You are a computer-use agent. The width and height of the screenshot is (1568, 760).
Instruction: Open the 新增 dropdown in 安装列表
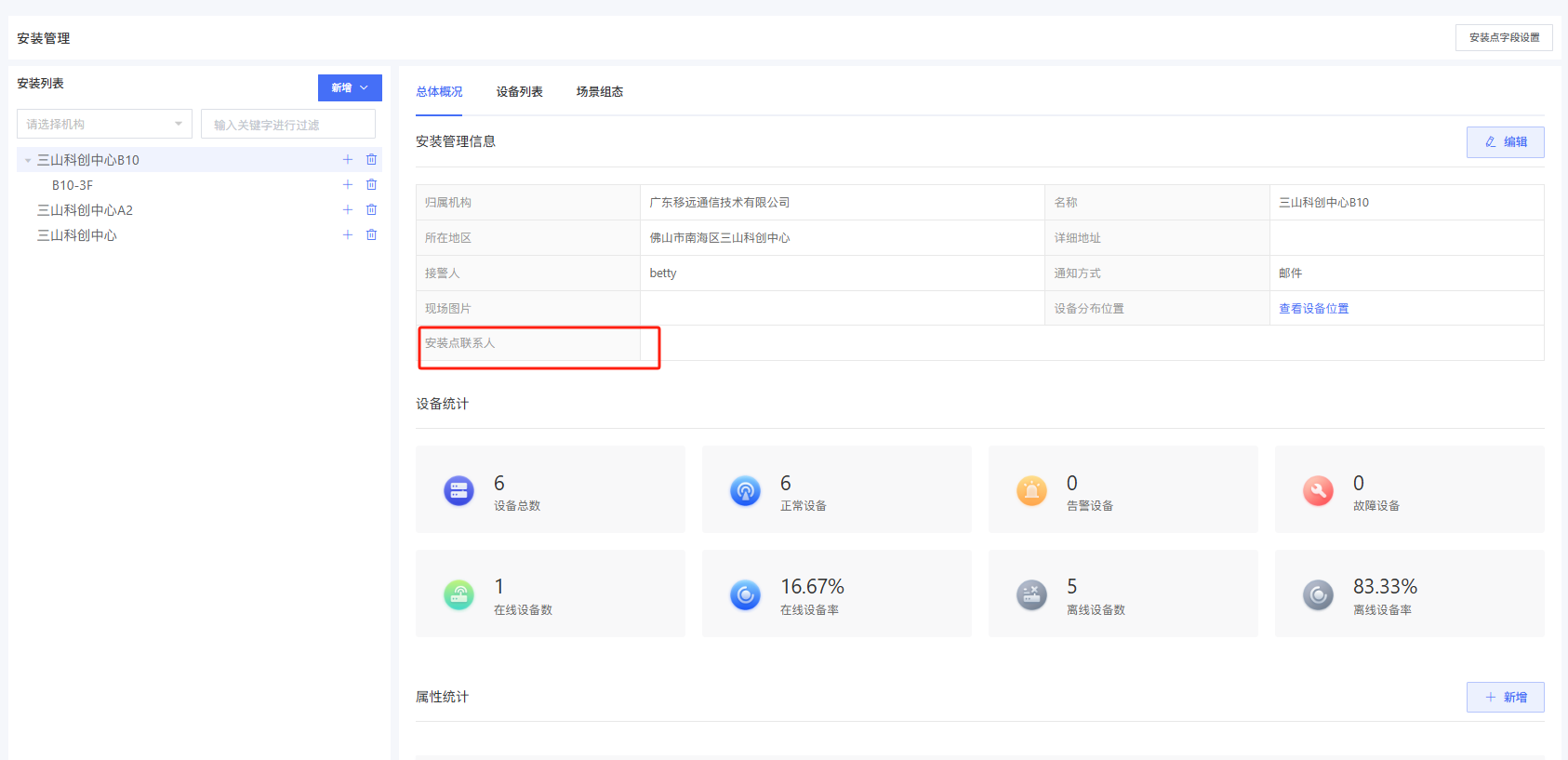tap(350, 87)
